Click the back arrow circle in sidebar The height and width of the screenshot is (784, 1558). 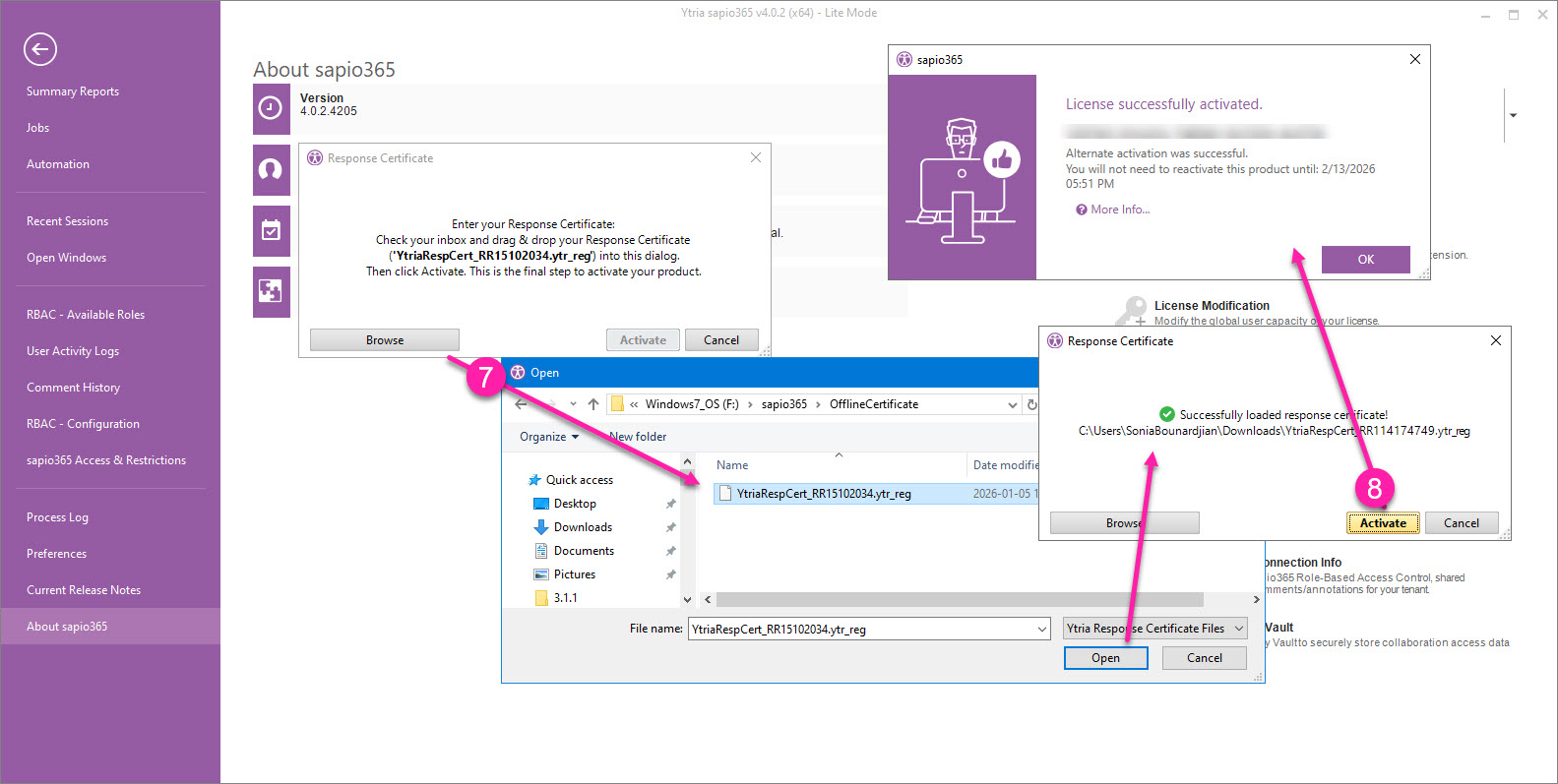coord(40,49)
